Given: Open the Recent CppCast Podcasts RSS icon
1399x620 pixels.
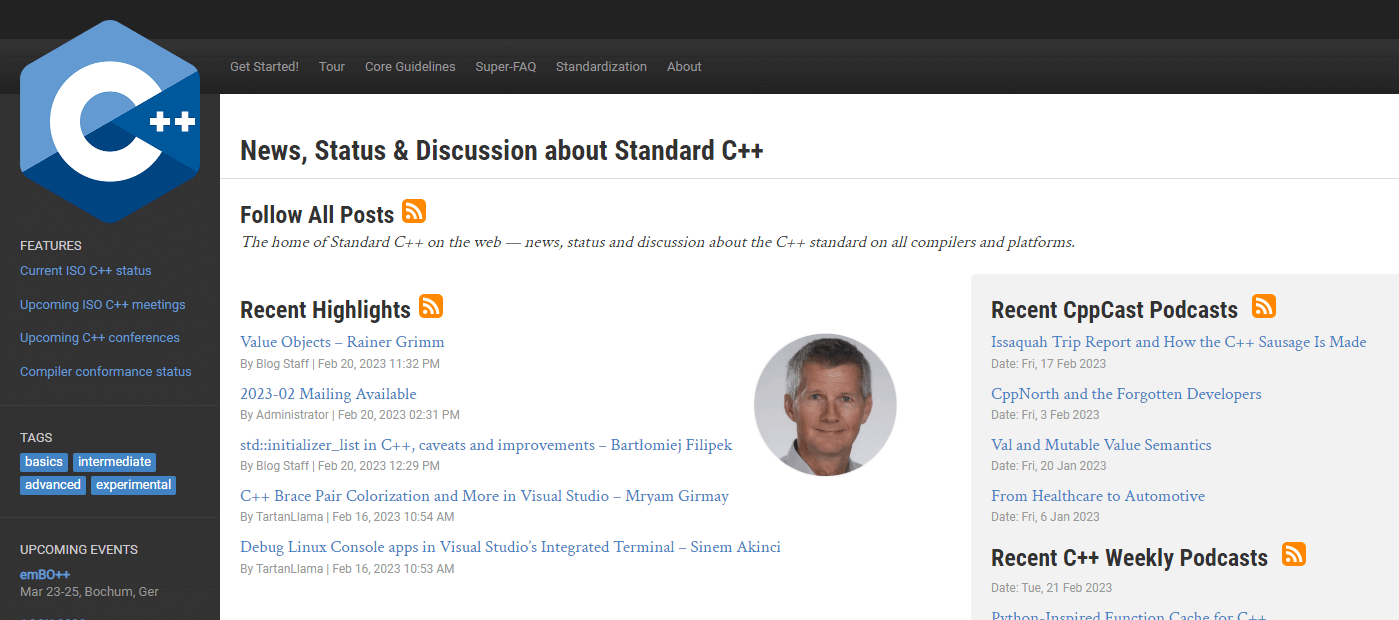Looking at the screenshot, I should pos(1264,306).
